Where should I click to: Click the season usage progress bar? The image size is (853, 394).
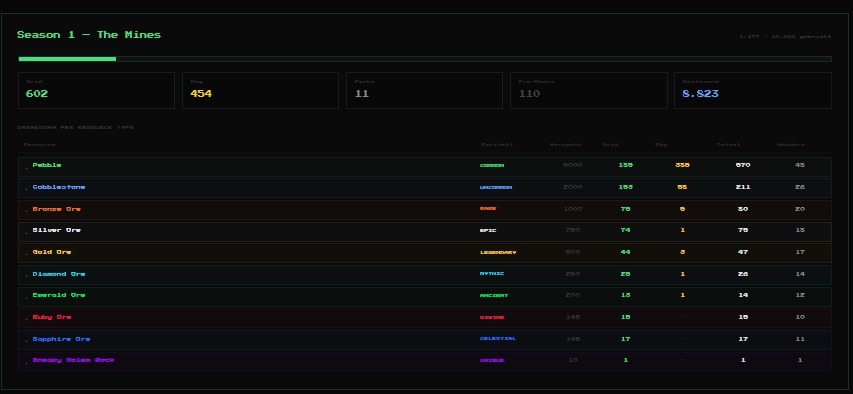pyautogui.click(x=425, y=59)
